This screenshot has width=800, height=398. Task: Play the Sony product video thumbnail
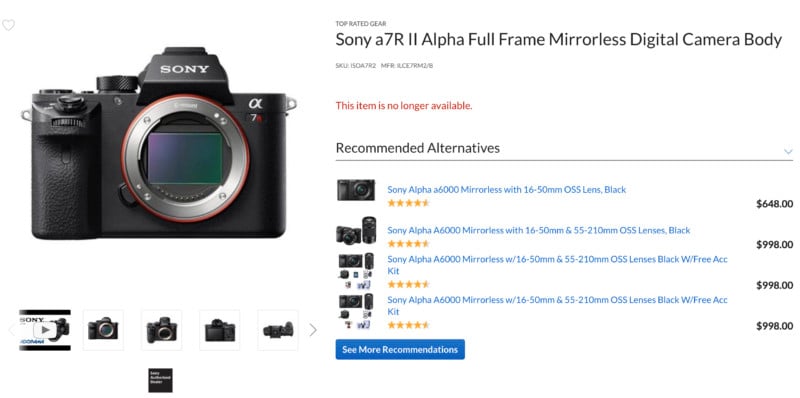pyautogui.click(x=45, y=330)
